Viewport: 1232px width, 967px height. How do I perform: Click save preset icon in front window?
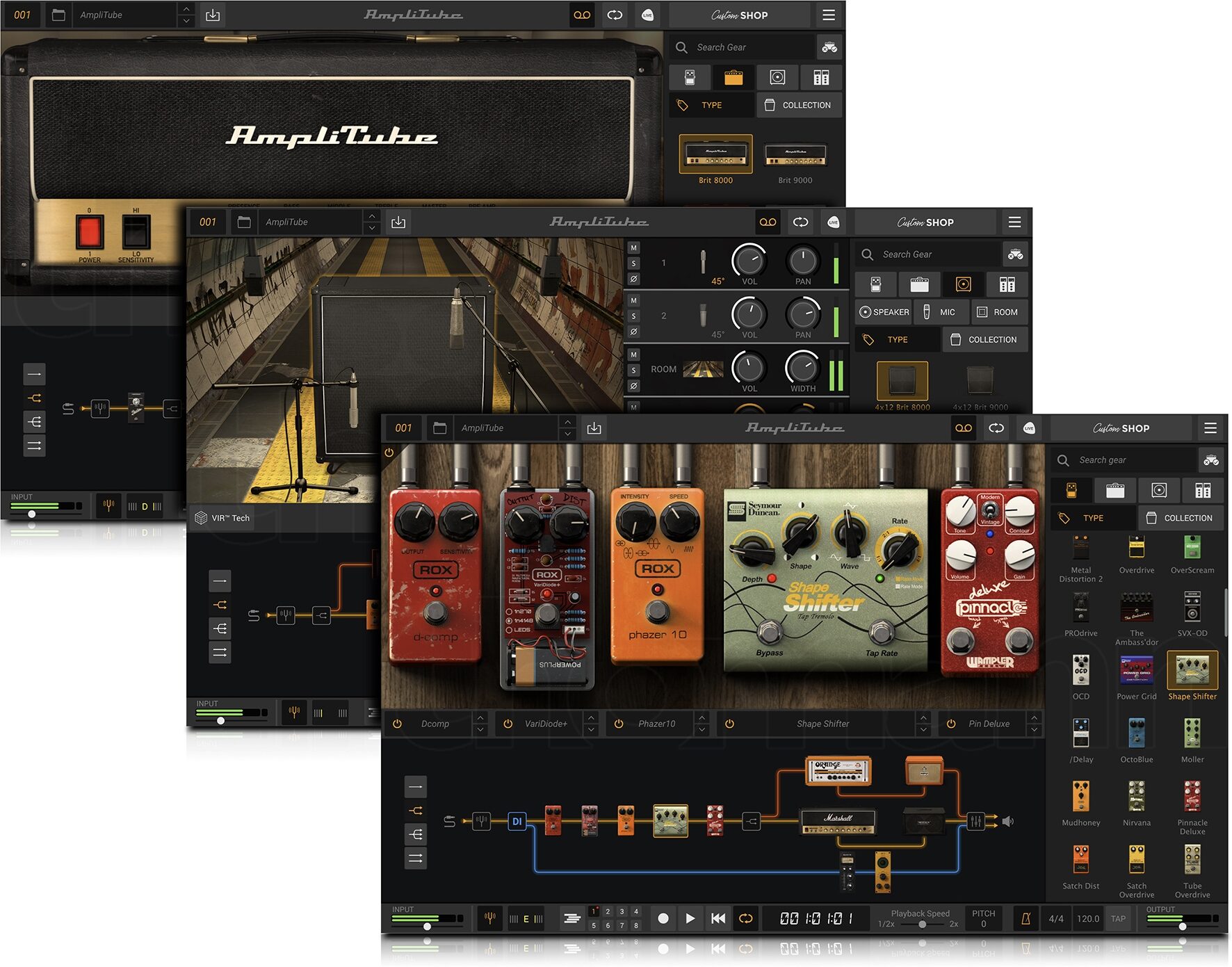594,428
